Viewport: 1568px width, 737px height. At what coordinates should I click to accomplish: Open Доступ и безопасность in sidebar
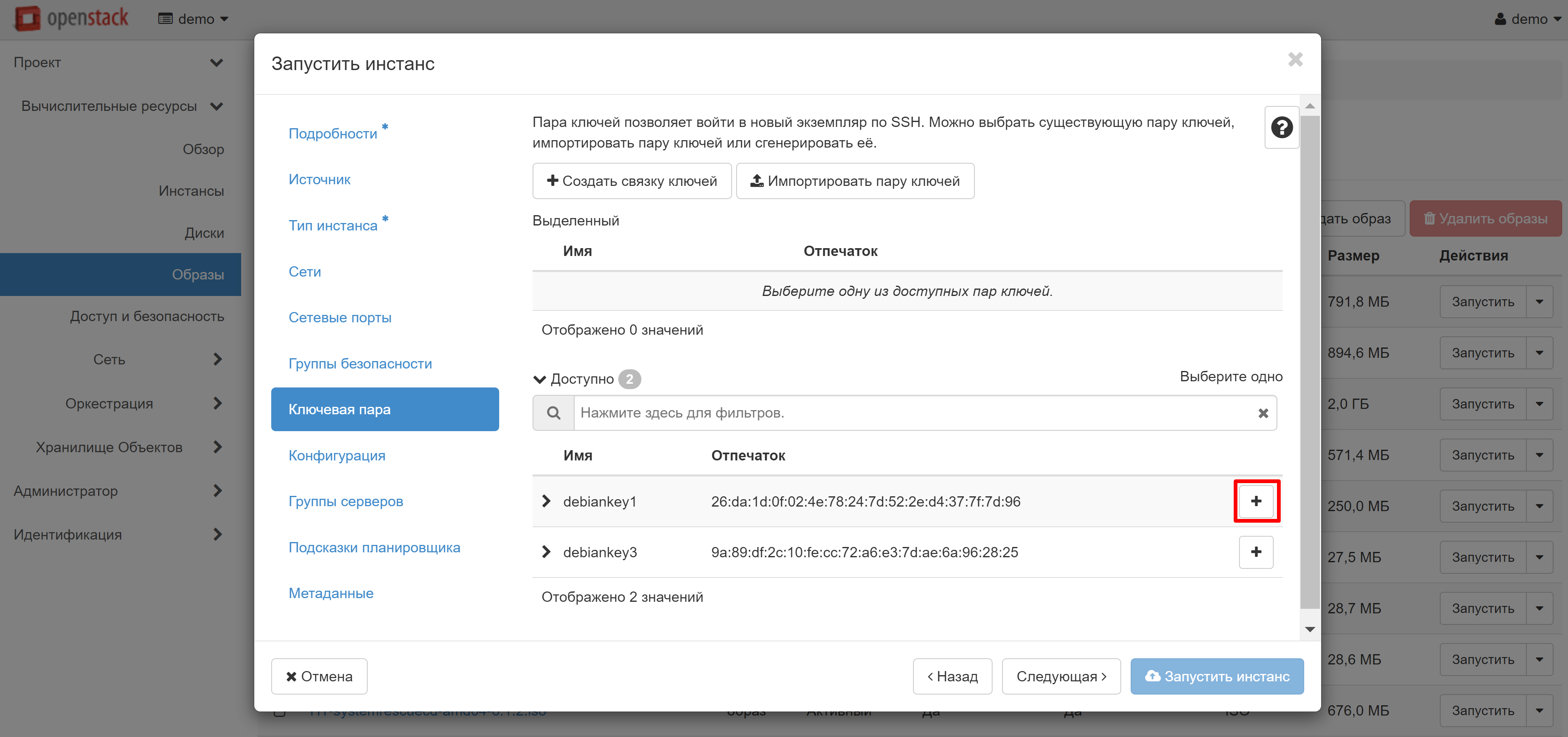(x=147, y=317)
